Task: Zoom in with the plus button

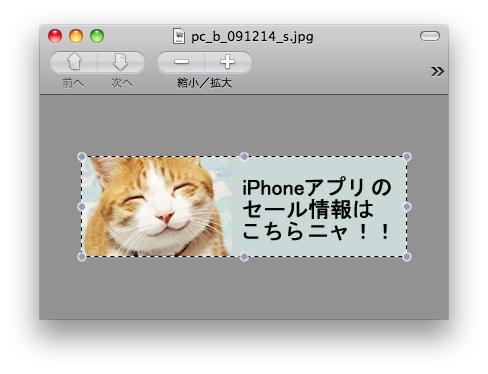Action: click(x=228, y=62)
